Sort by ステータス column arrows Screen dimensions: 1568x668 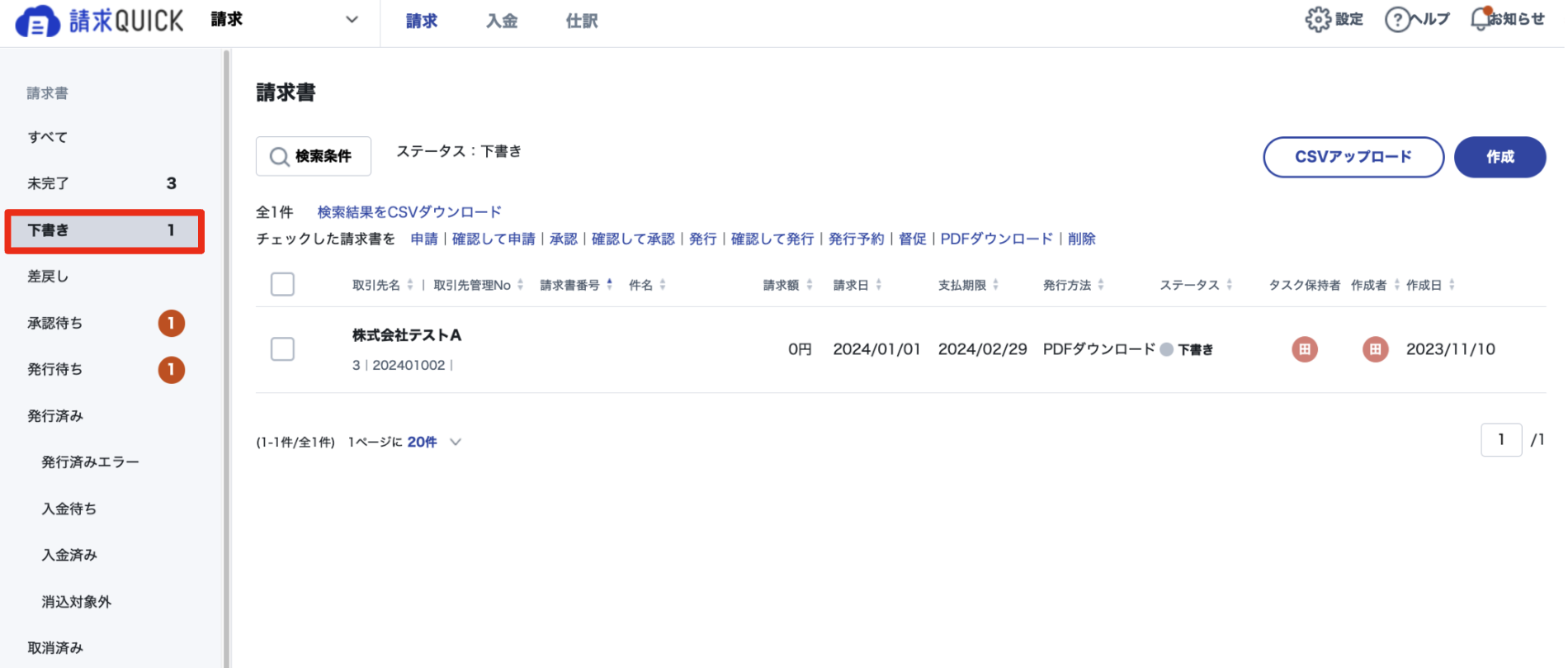(x=1230, y=285)
